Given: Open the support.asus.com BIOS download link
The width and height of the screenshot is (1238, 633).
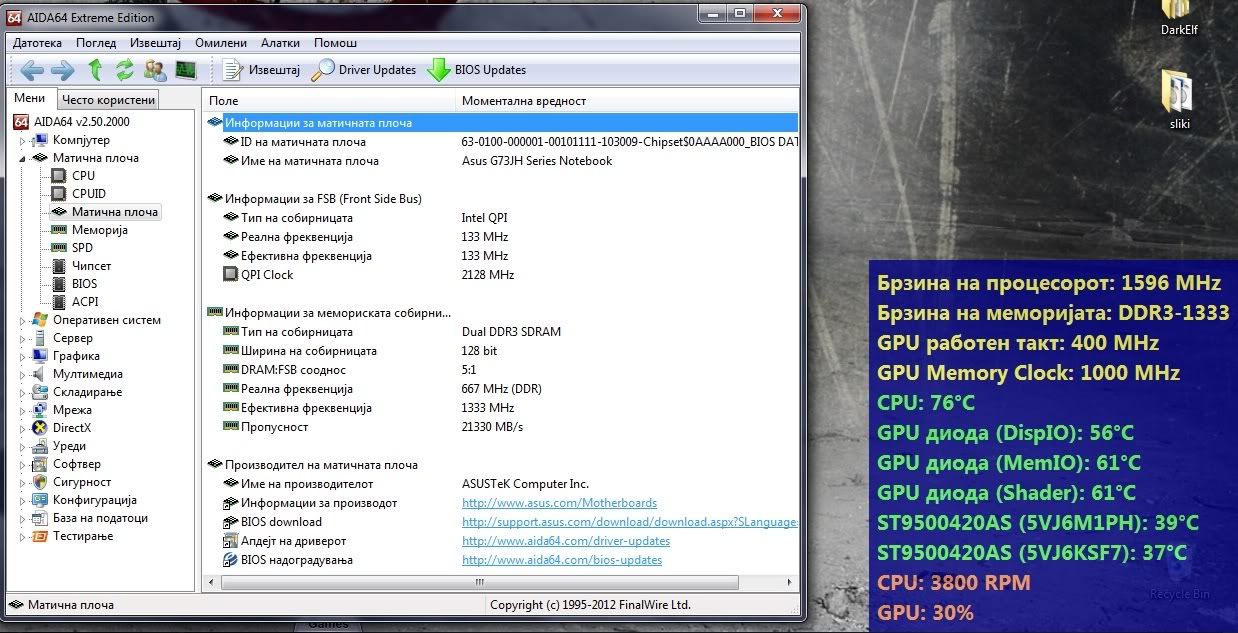Looking at the screenshot, I should click(630, 522).
